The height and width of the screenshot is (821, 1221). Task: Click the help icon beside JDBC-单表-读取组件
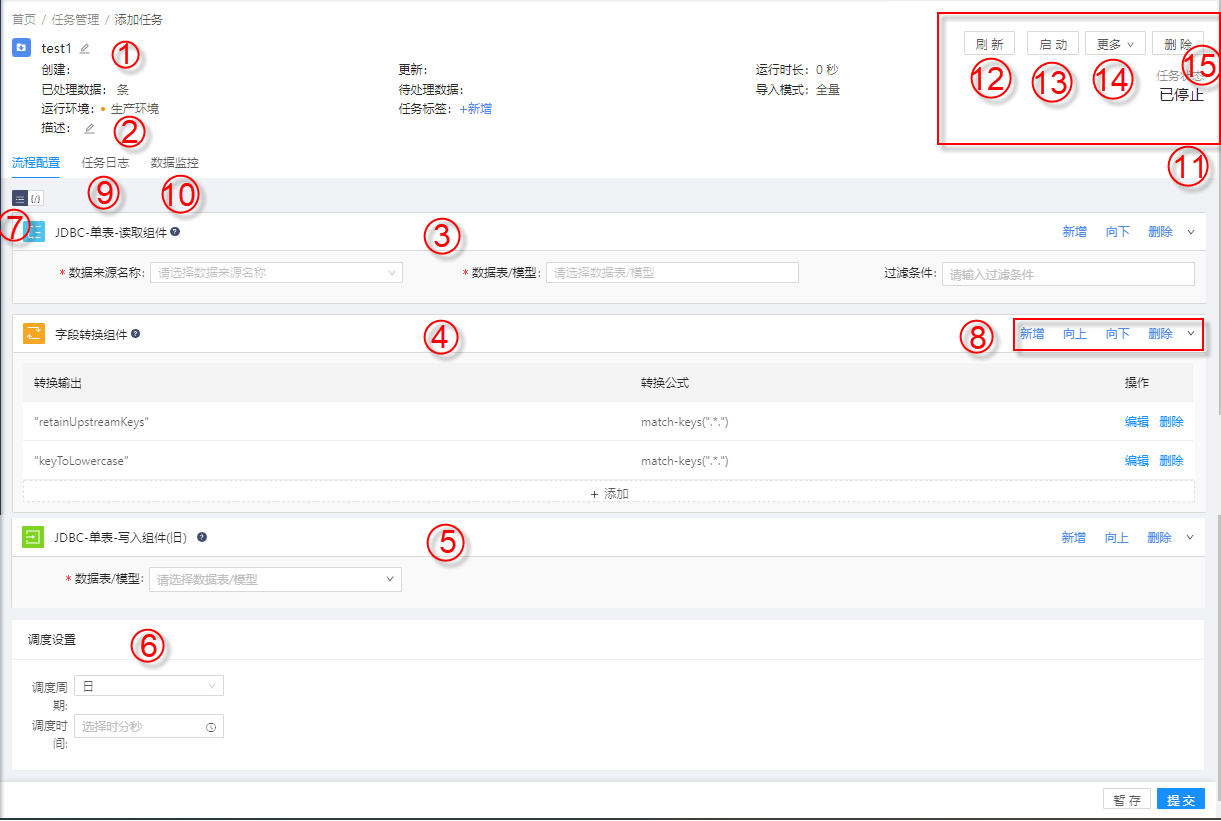175,231
